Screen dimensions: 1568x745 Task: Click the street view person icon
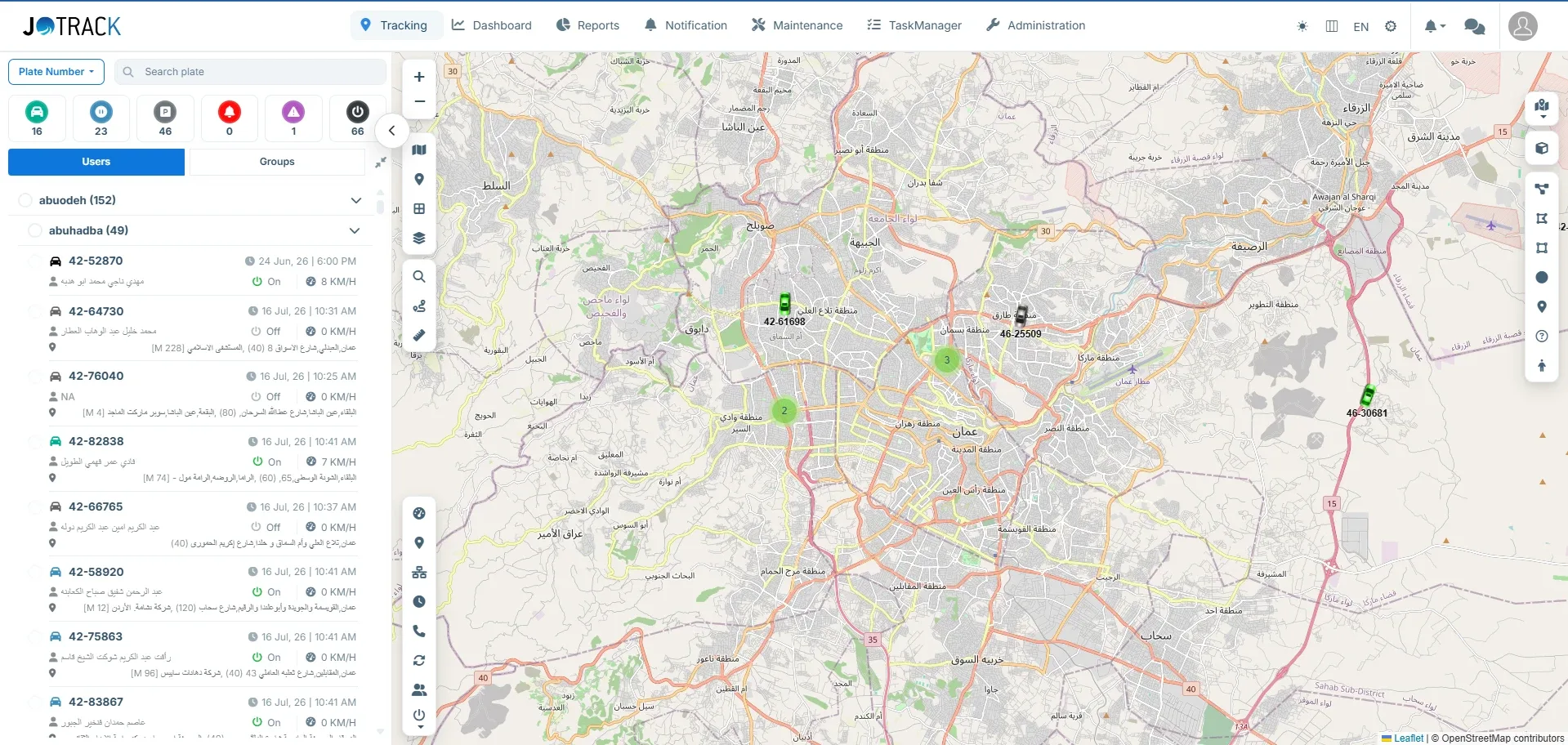pyautogui.click(x=1542, y=366)
